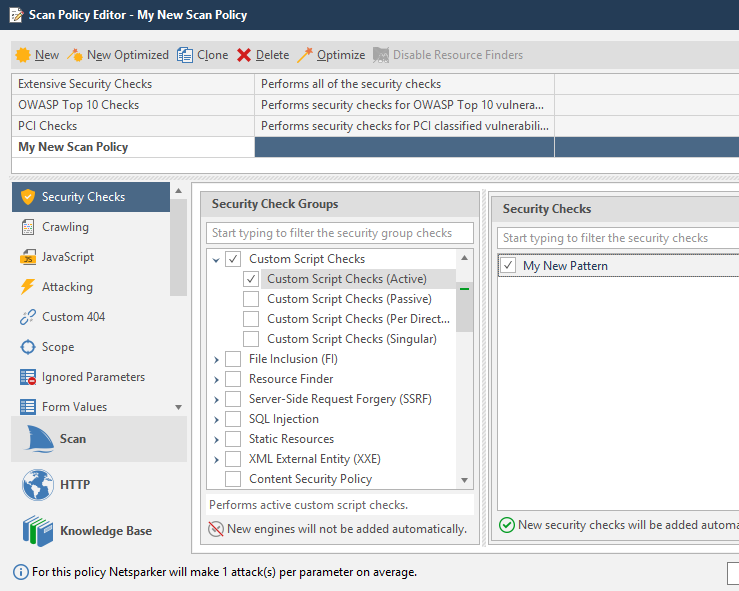Enable Custom Script Checks (Passive) checkbox
Viewport: 739px width, 591px height.
point(251,299)
